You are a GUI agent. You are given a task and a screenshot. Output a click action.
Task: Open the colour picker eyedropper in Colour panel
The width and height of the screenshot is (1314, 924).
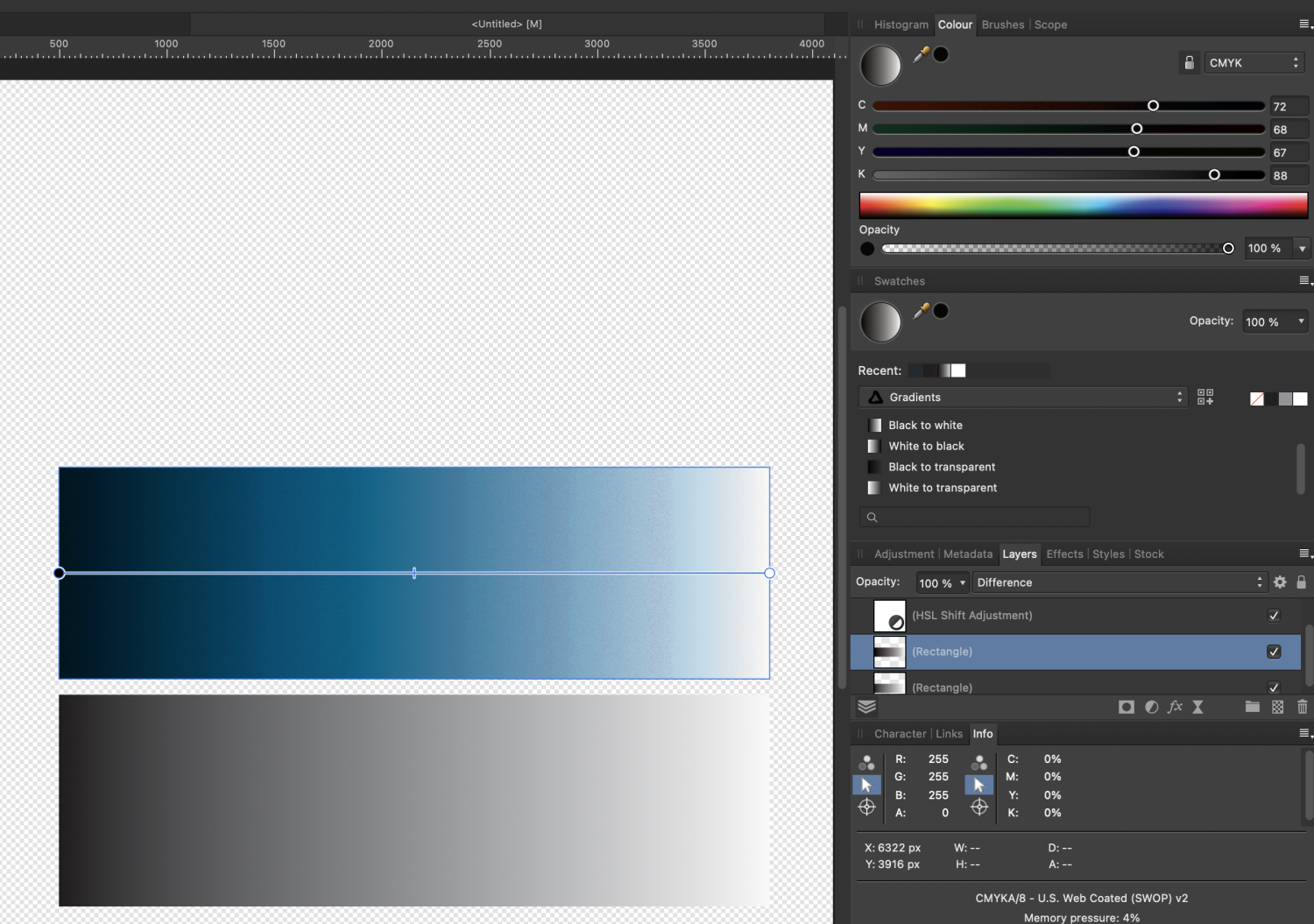coord(919,53)
